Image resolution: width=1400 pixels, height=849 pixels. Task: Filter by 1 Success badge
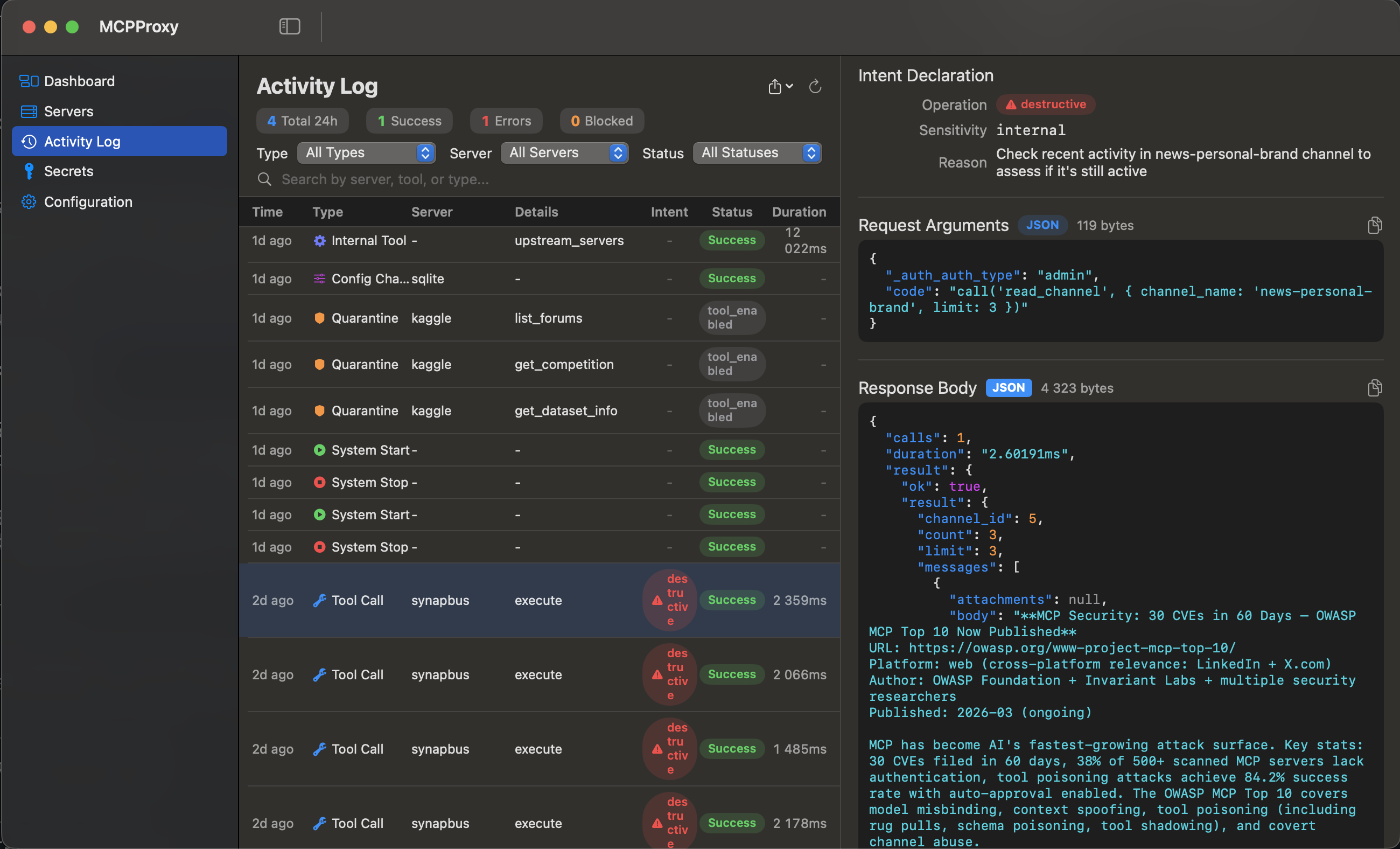point(409,121)
